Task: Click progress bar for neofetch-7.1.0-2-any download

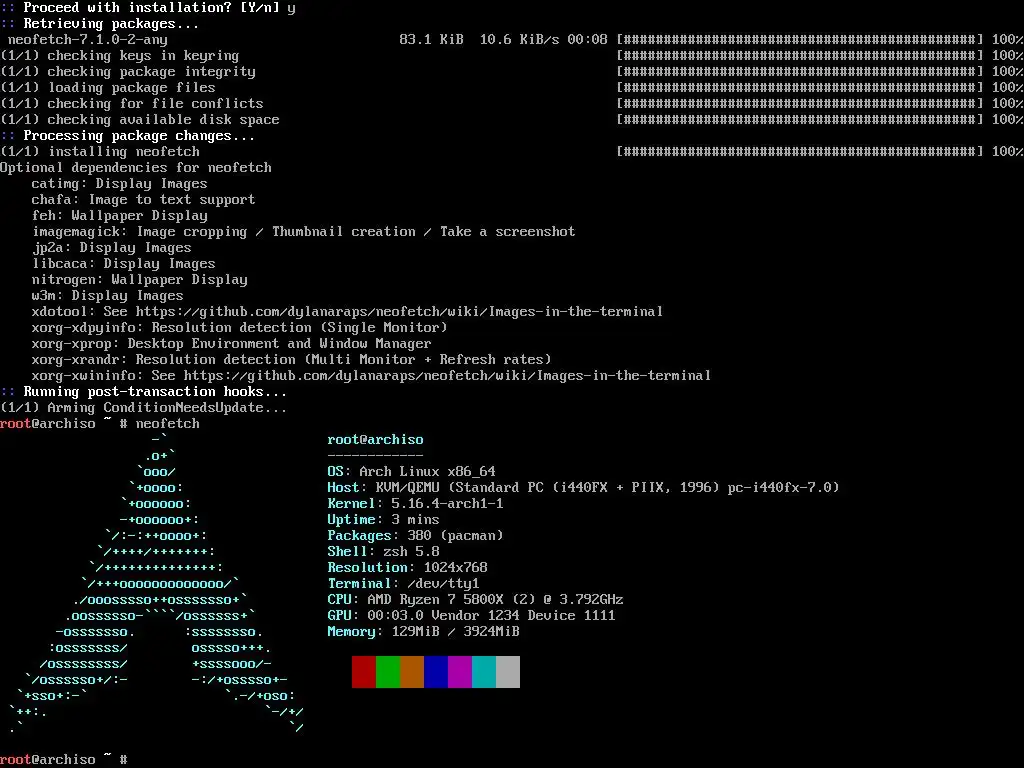Action: [800, 40]
